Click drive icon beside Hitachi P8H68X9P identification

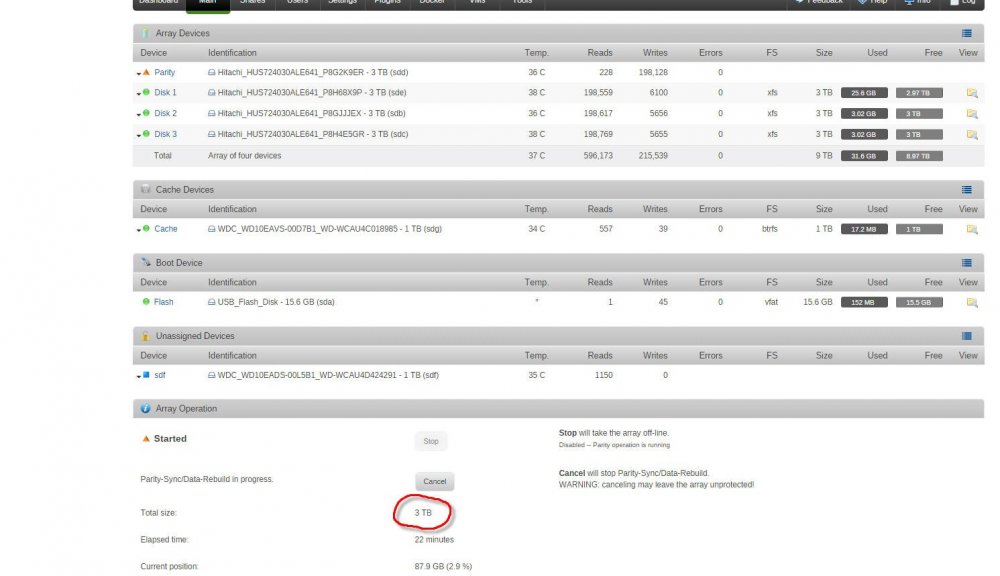212,92
